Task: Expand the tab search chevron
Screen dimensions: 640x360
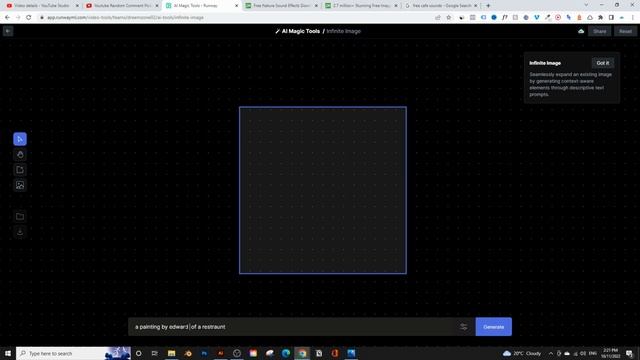Action: [x=586, y=5]
